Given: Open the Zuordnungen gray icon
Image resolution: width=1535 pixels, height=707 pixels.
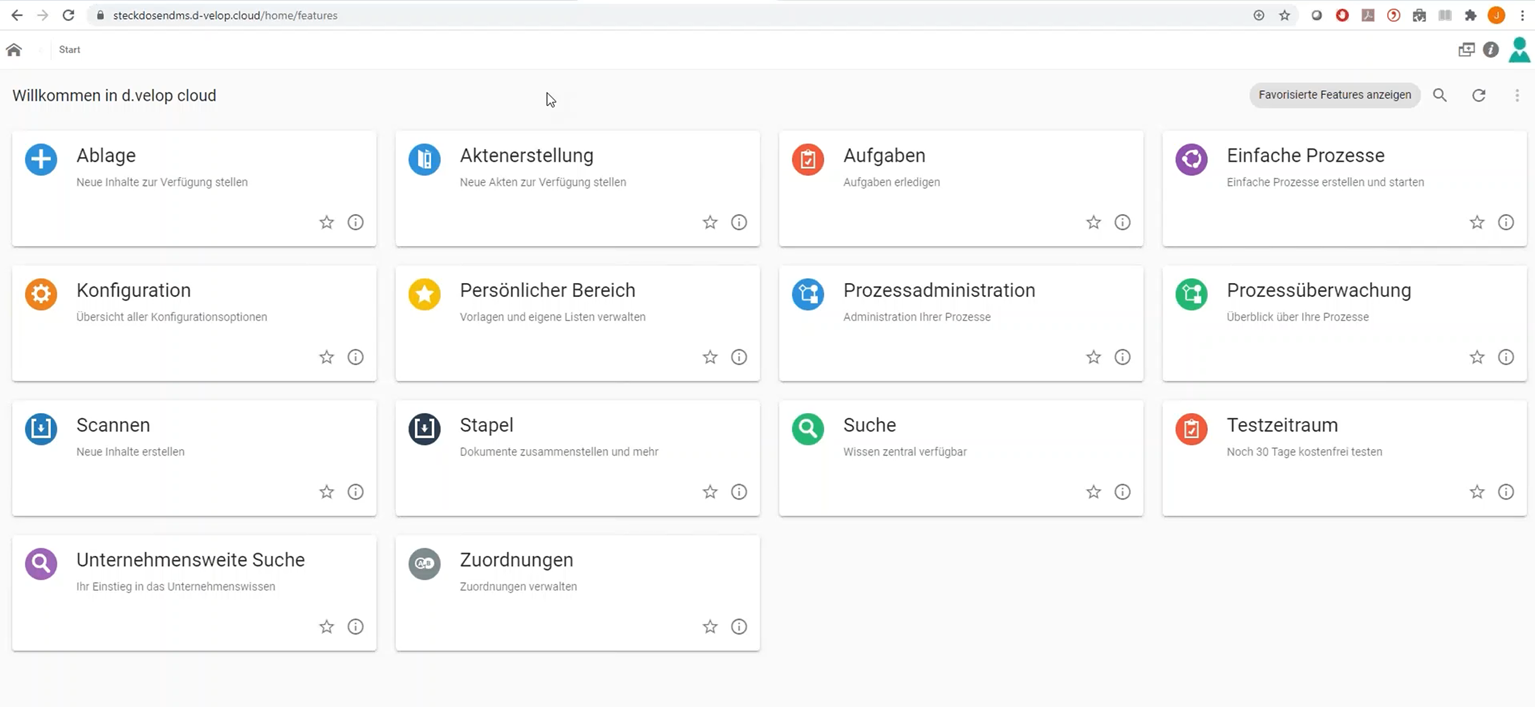Looking at the screenshot, I should pos(425,564).
